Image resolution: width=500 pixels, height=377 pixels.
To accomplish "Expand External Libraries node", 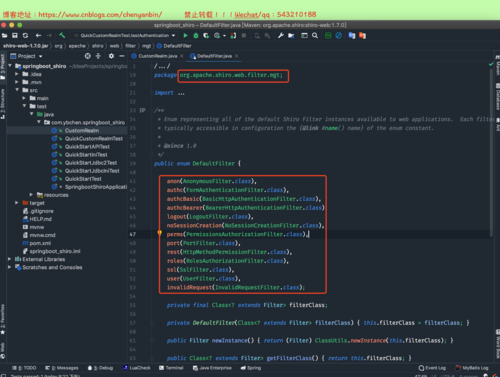I will [x=9, y=259].
